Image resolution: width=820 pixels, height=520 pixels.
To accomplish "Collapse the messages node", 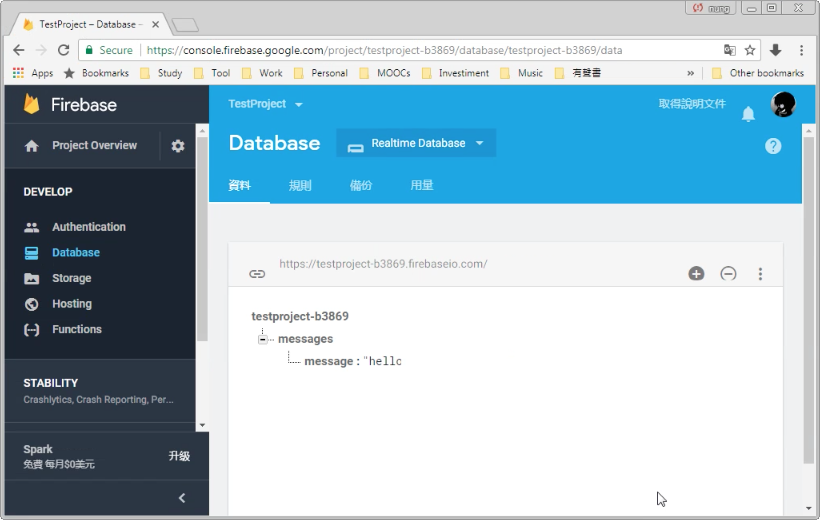I will [x=263, y=340].
